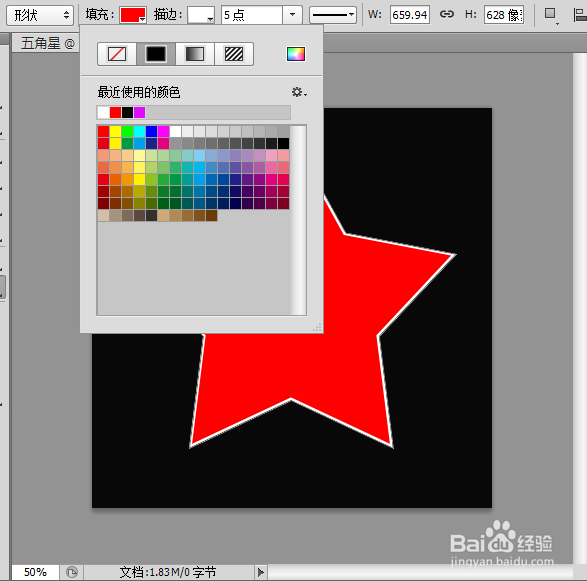
Task: Click the status bar preview icon
Action: coord(72,572)
